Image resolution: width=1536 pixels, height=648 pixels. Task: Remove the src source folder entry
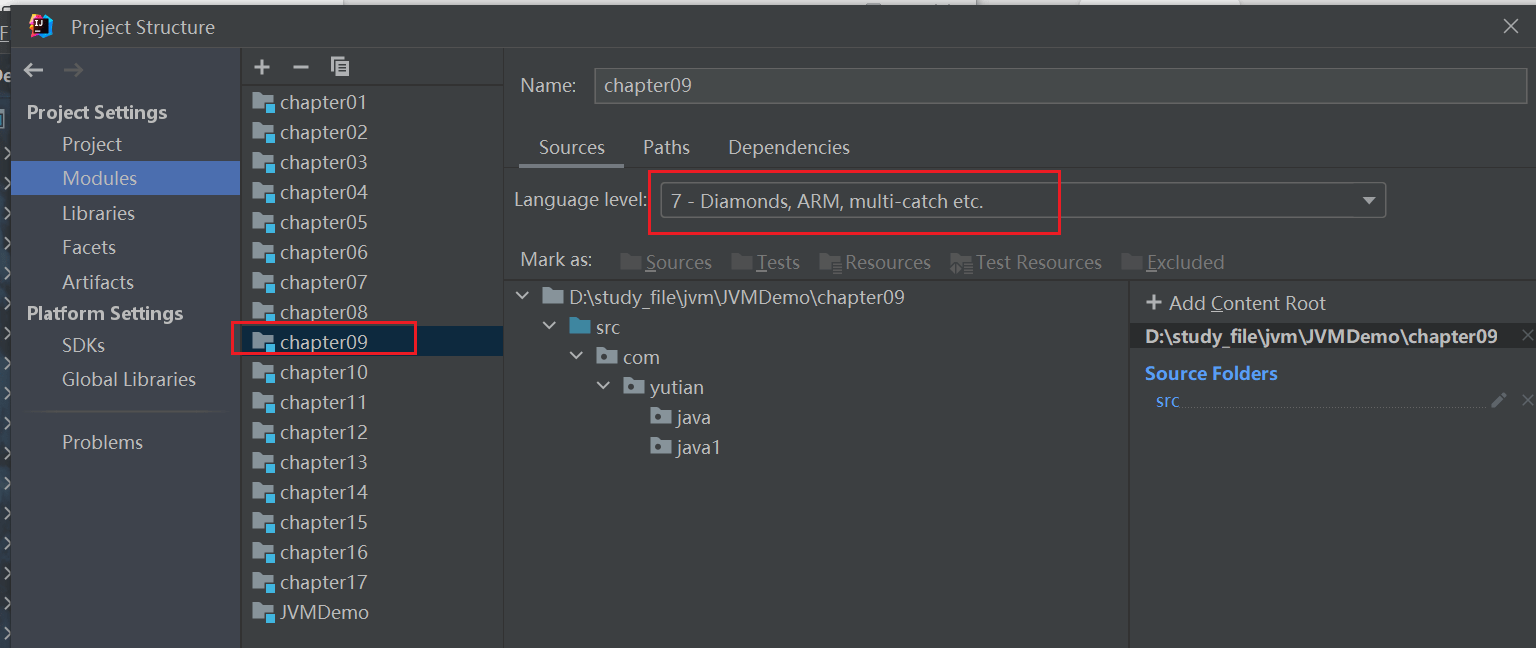[x=1526, y=400]
